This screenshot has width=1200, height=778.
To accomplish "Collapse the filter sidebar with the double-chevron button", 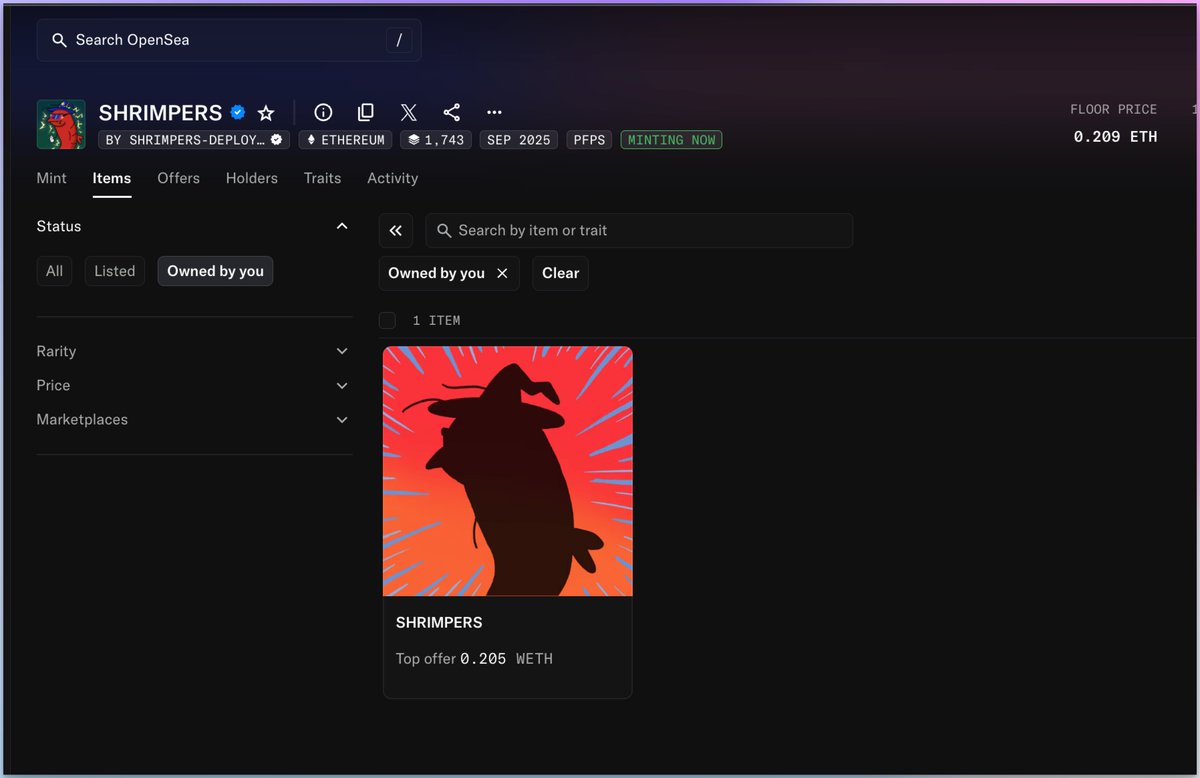I will click(x=396, y=230).
